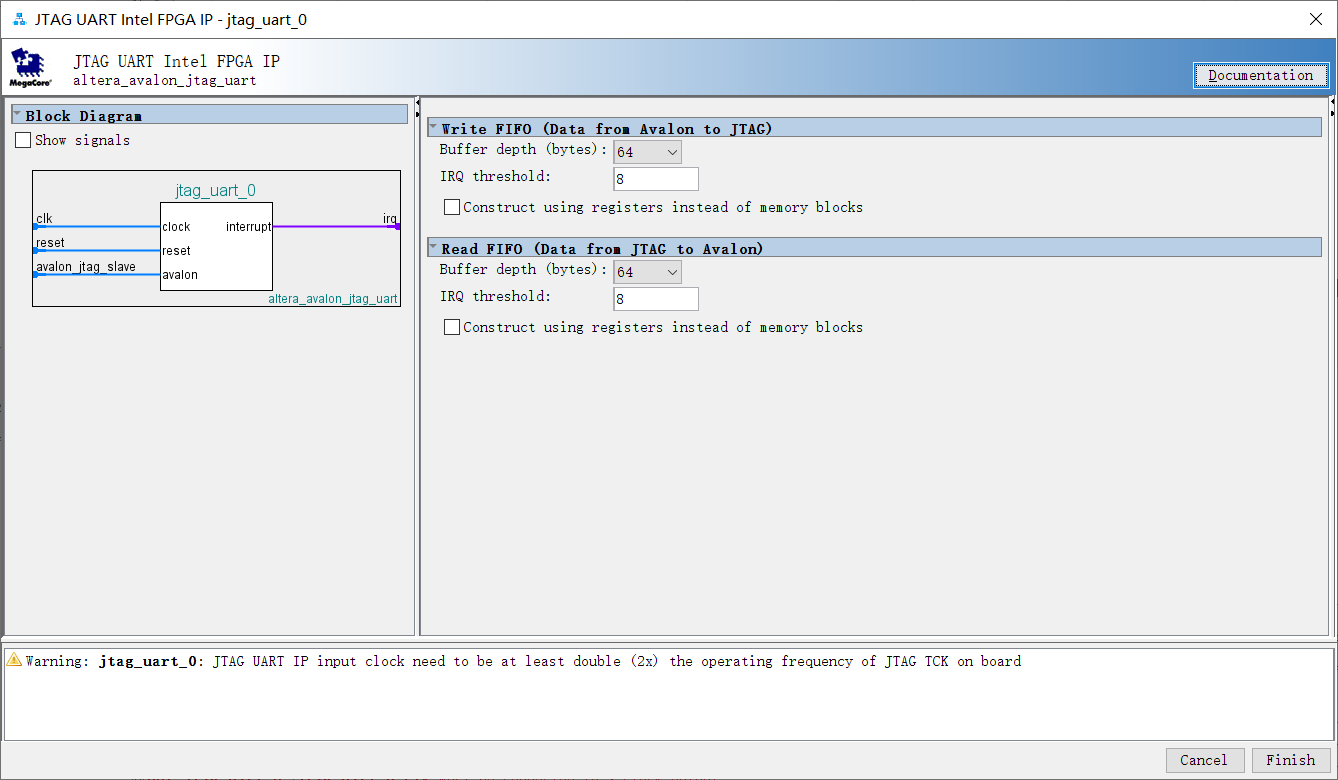
Task: Click the avalon label inside block
Action: tap(180, 275)
